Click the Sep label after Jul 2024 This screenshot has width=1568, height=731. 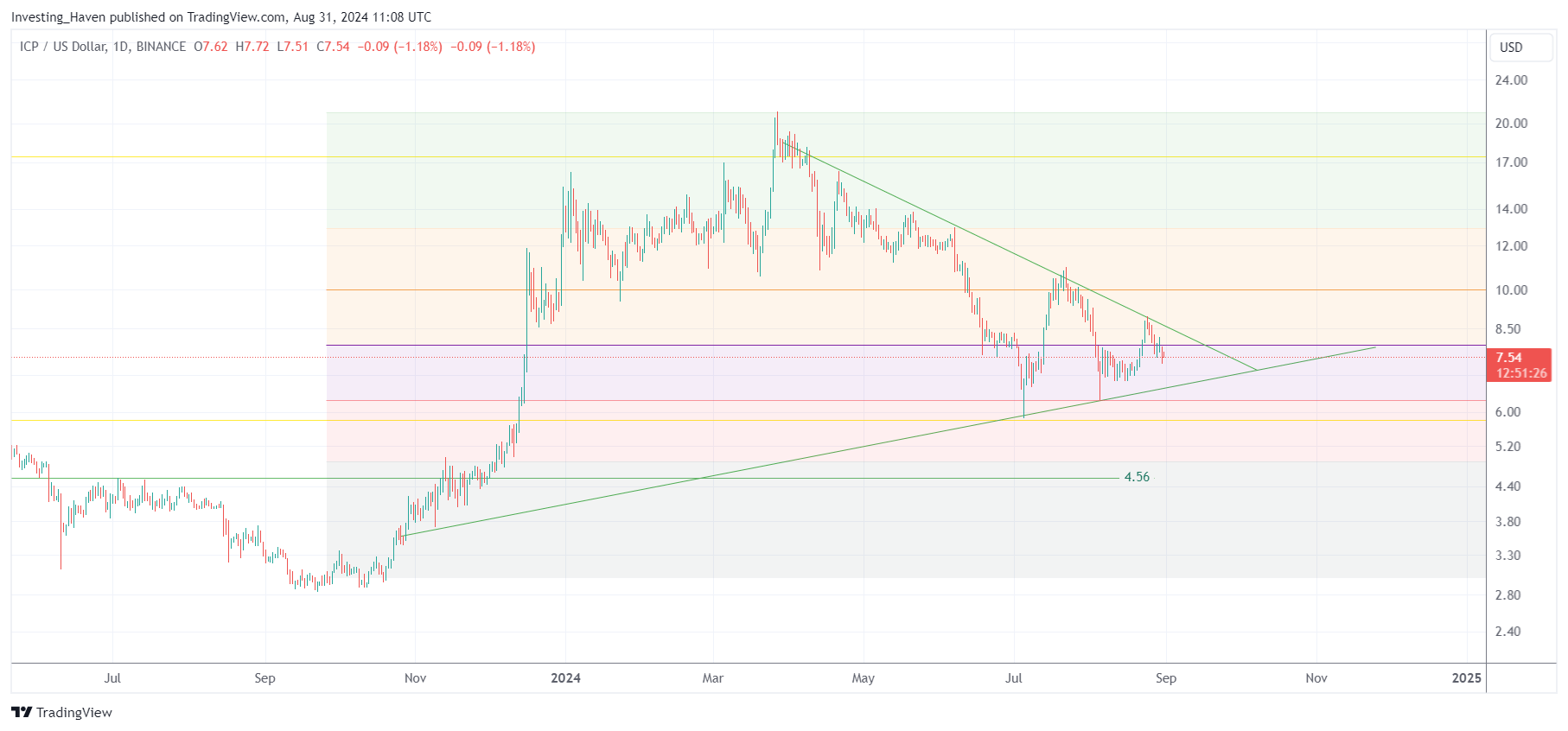pos(1166,678)
